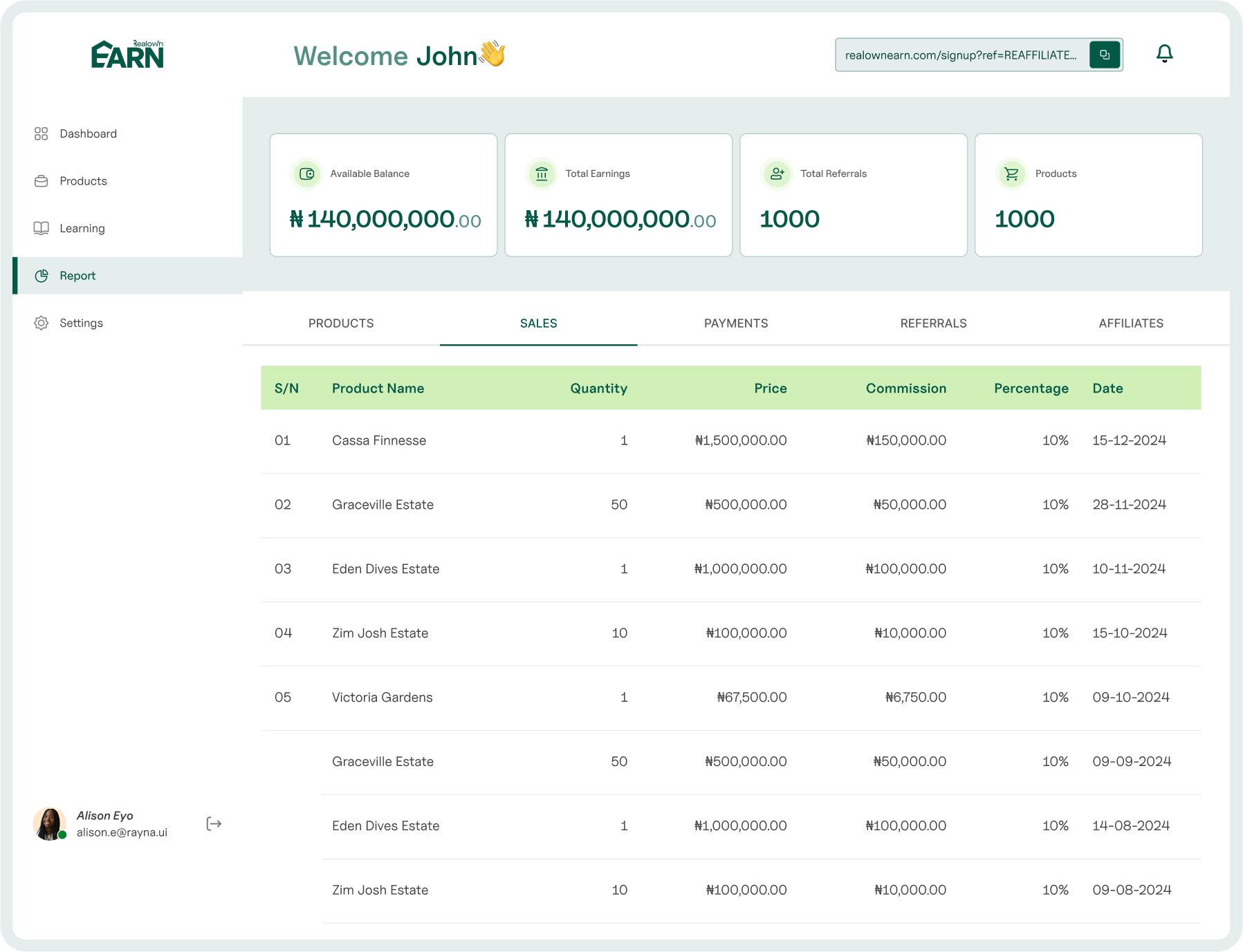
Task: Switch to the REFERRALS tab
Action: (x=933, y=323)
